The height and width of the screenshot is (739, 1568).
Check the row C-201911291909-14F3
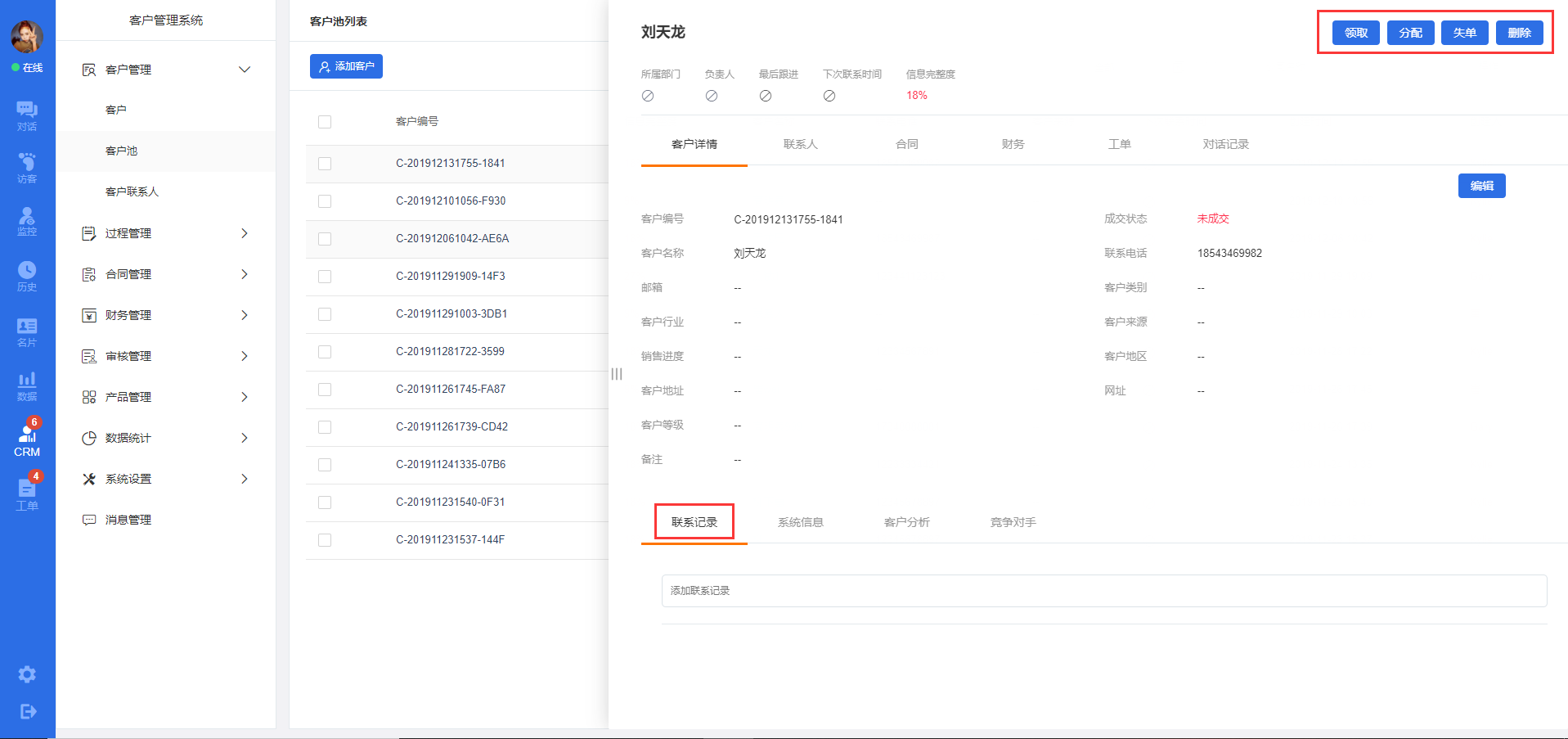click(325, 277)
